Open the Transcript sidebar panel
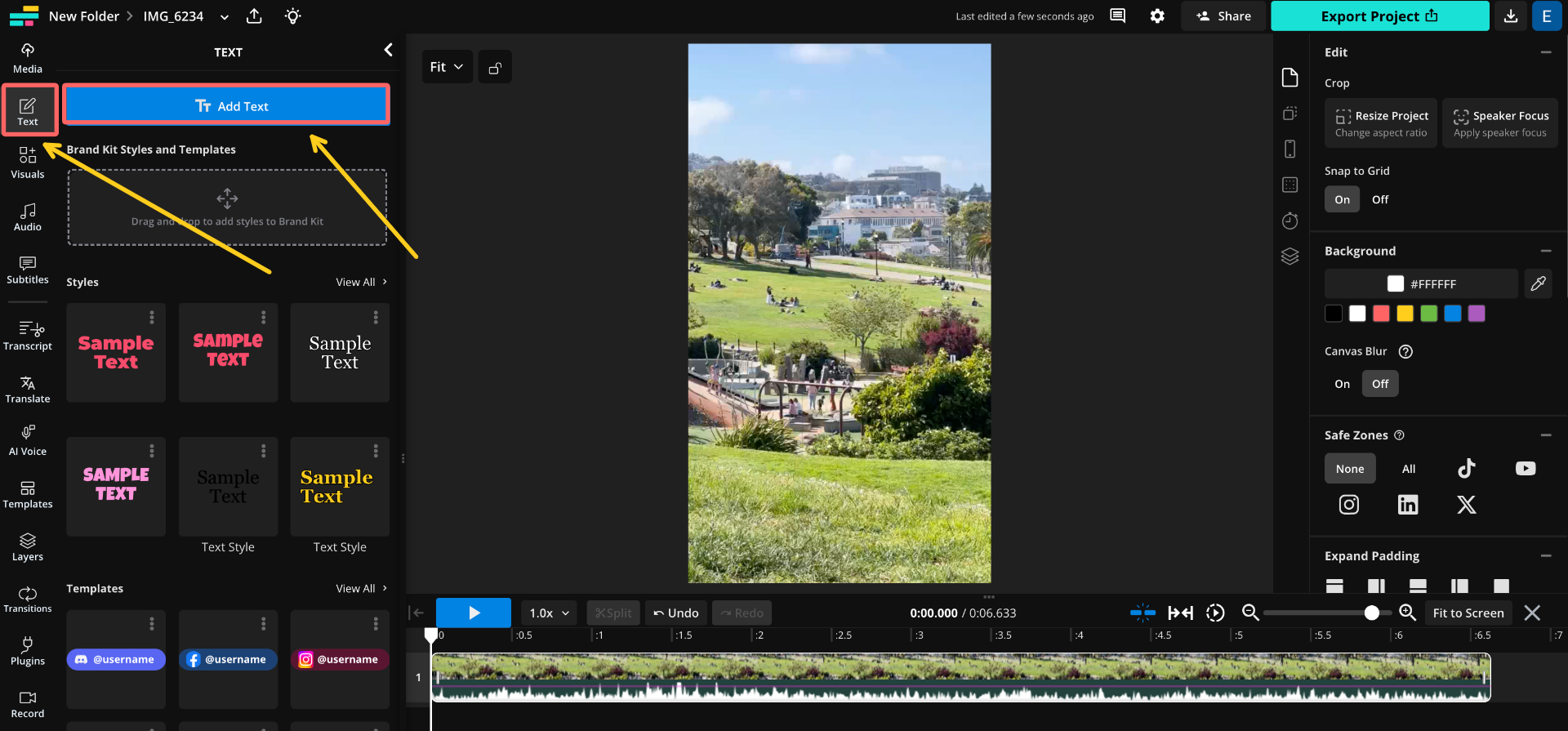This screenshot has width=1568, height=731. 28,336
